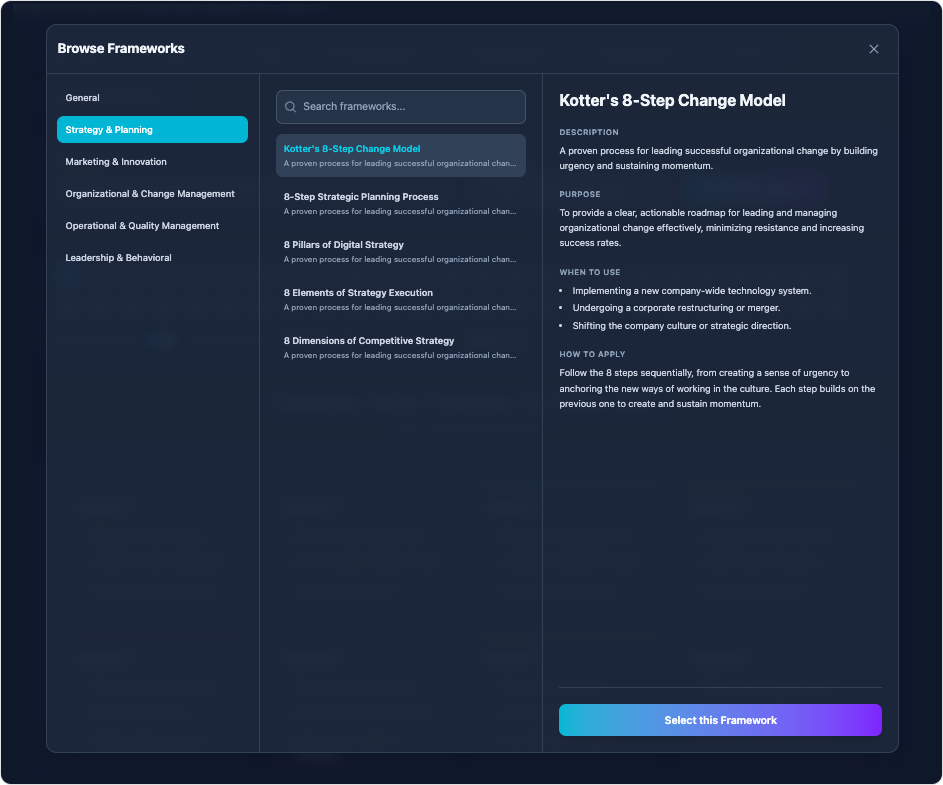
Task: Choose 8-Step Strategic Planning Process framework
Action: (x=400, y=203)
